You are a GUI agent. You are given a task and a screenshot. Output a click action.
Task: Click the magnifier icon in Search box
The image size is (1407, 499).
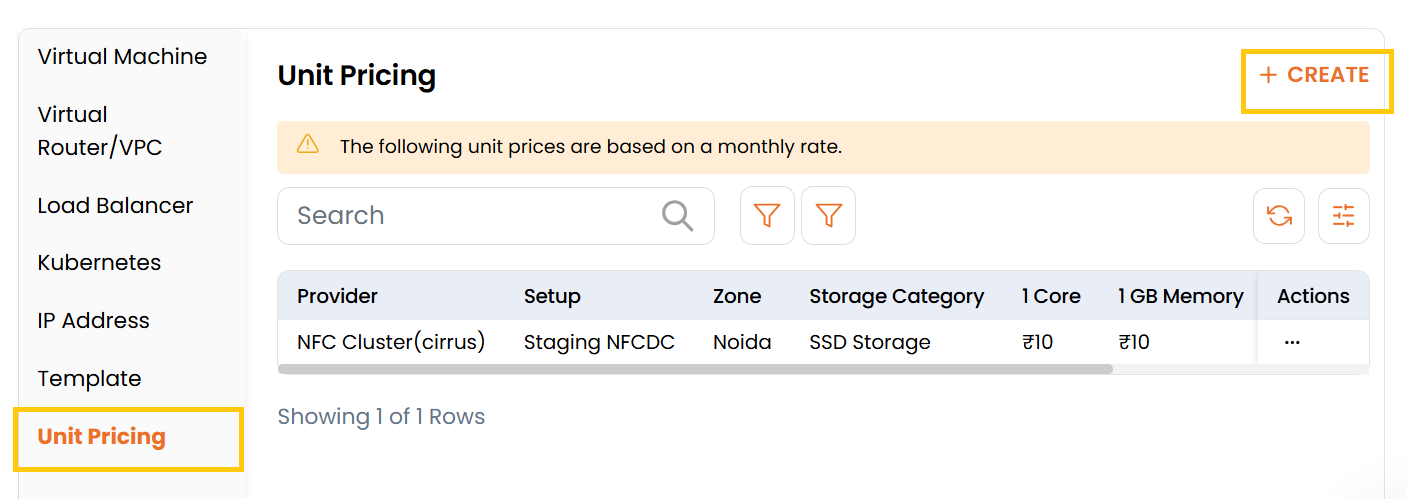click(677, 216)
